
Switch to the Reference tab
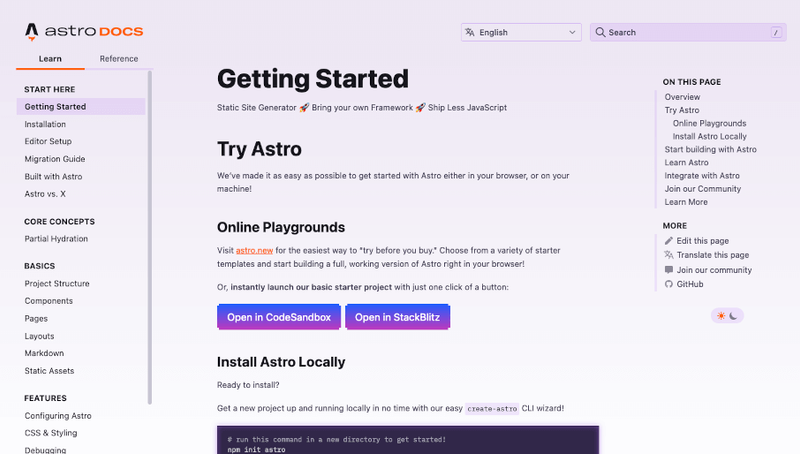[x=119, y=59]
